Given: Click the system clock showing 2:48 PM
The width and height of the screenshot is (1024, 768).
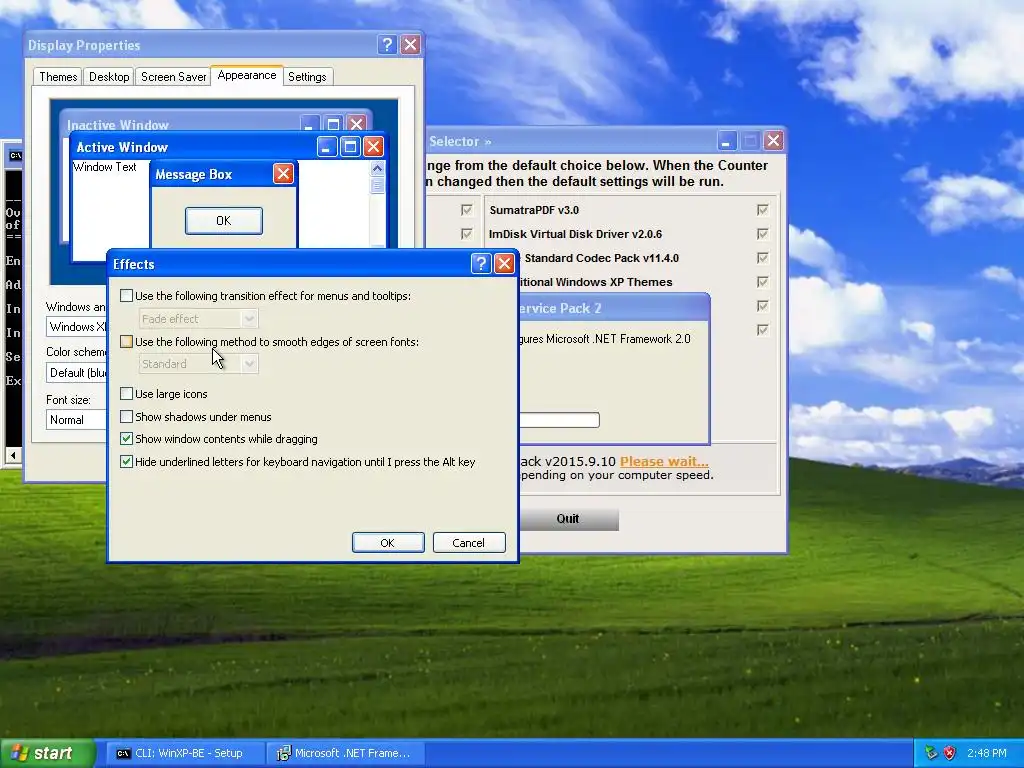Looking at the screenshot, I should 987,753.
